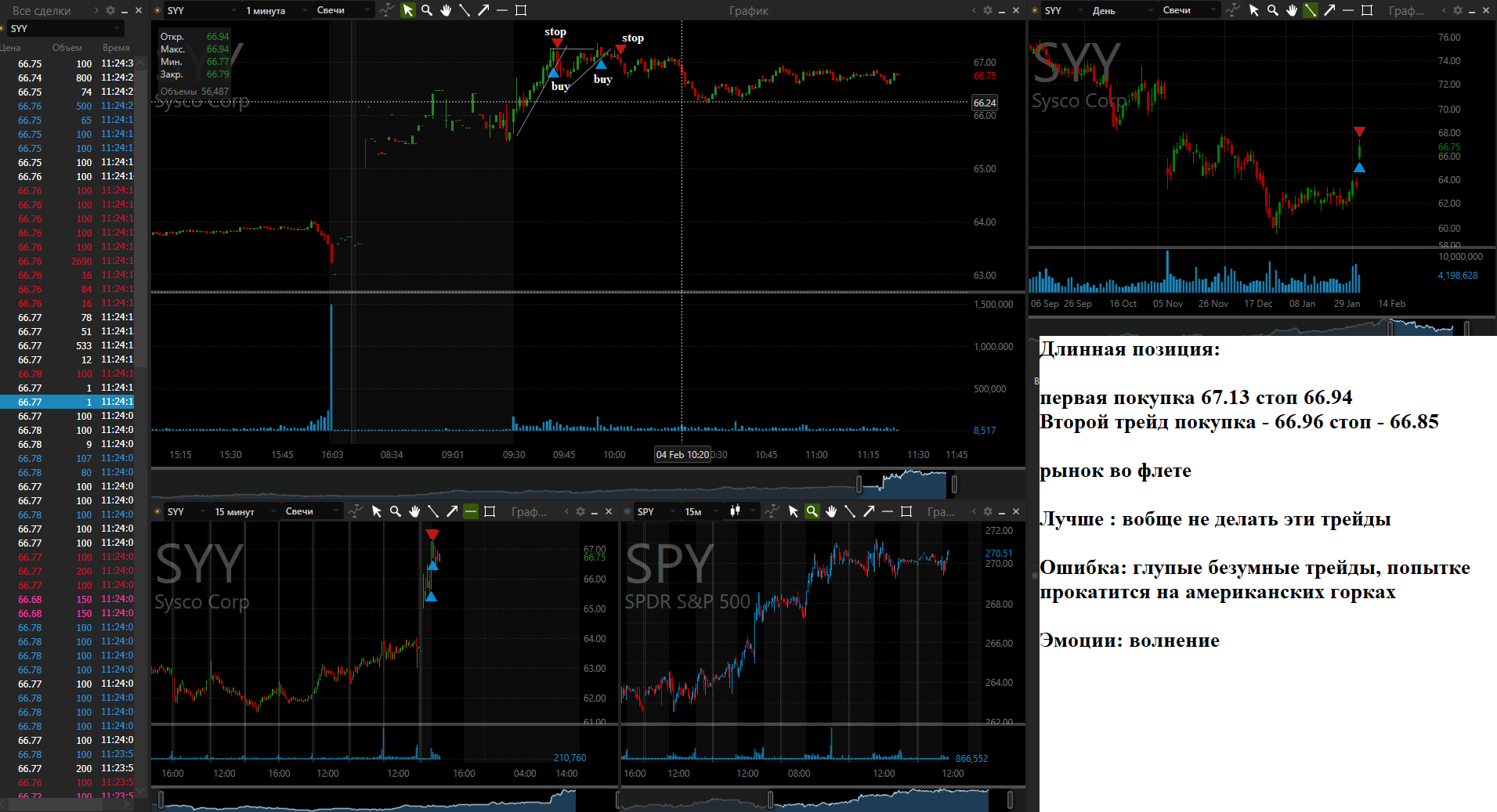
Task: Open SPY symbol dropdown
Action: 656,511
